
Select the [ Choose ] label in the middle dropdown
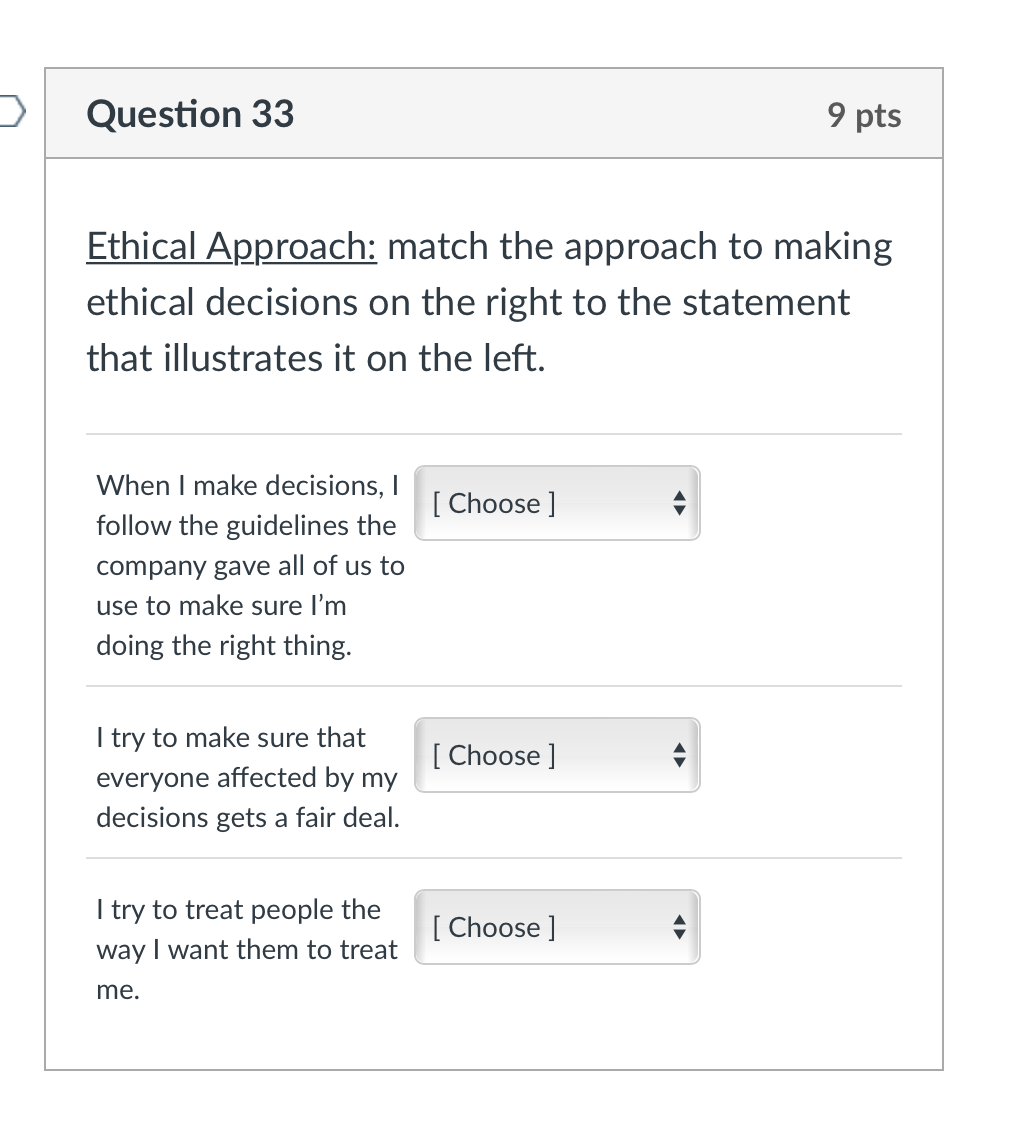point(492,755)
